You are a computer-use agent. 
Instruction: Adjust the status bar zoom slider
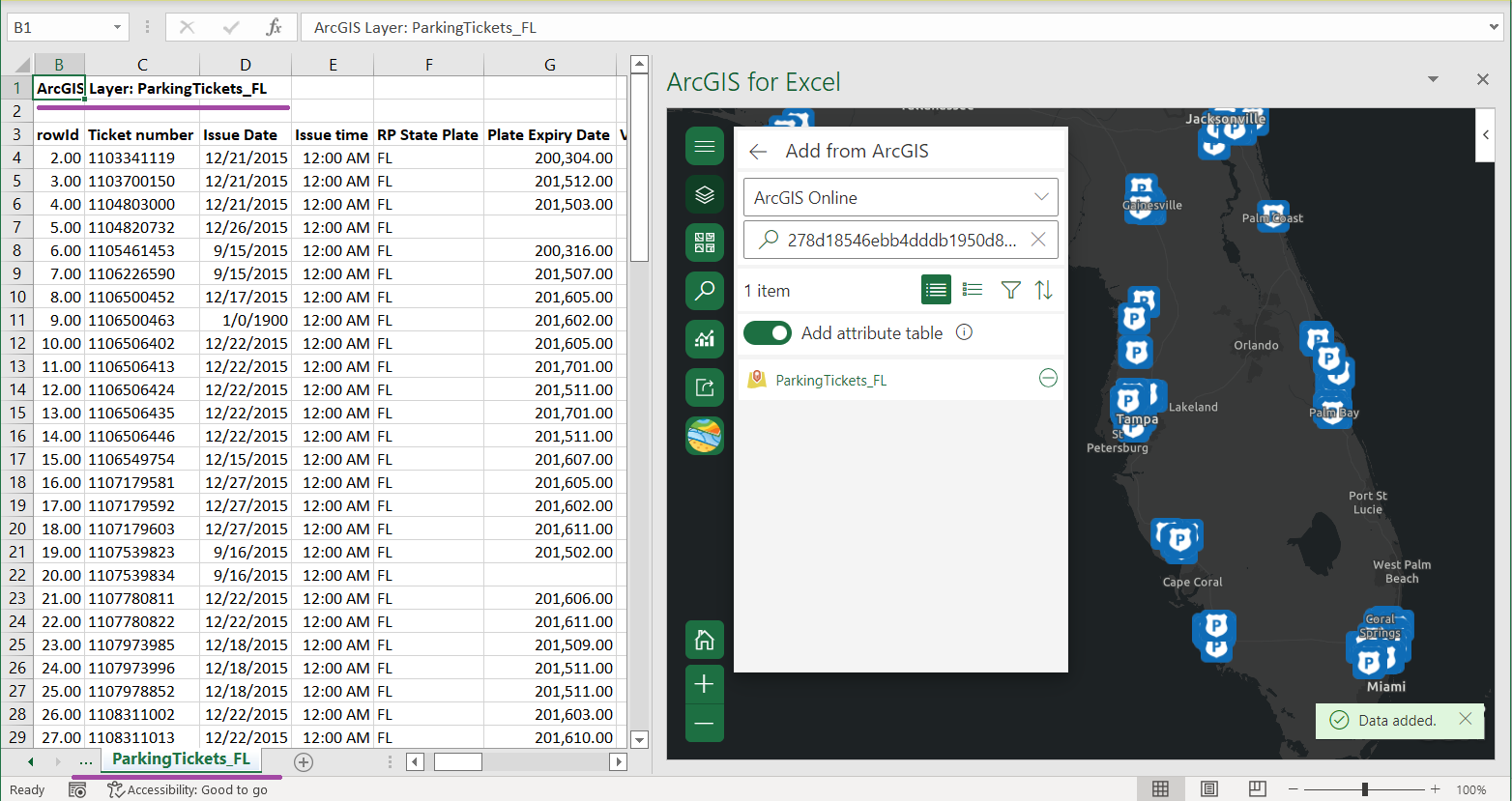(x=1364, y=789)
